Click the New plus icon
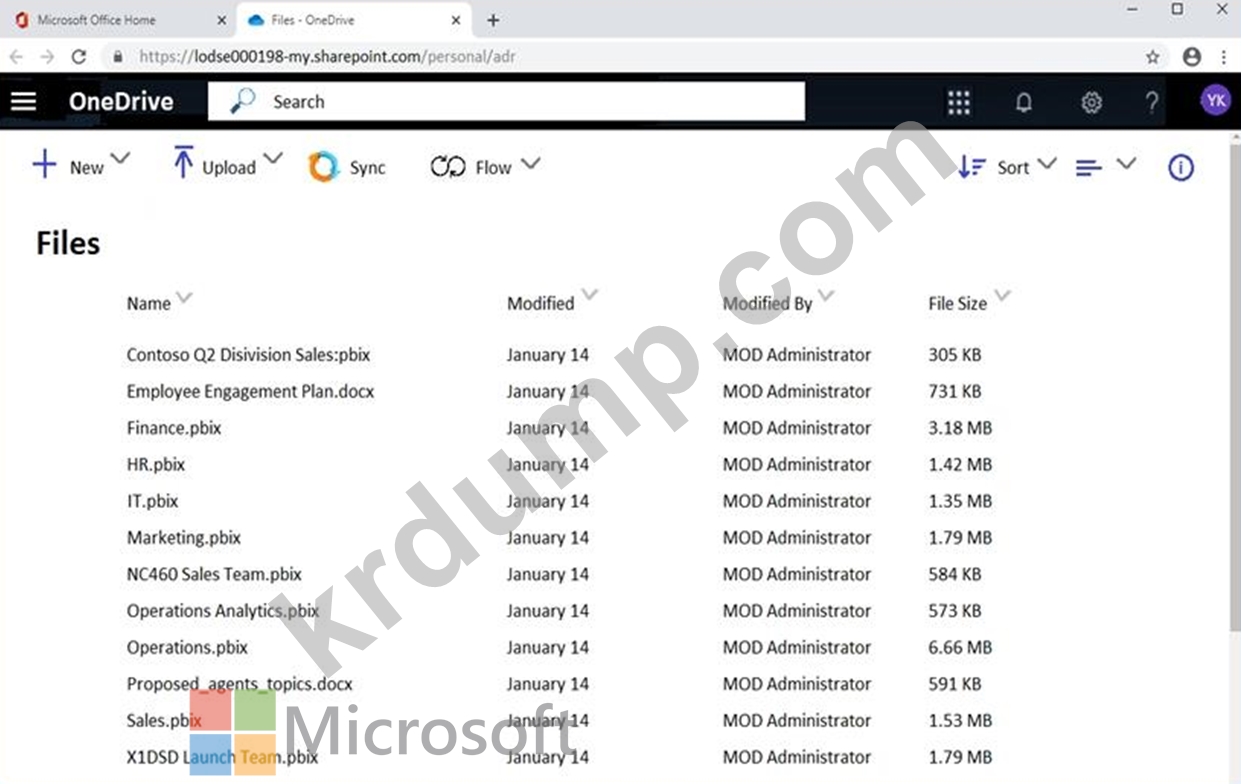1241x784 pixels. [x=45, y=165]
